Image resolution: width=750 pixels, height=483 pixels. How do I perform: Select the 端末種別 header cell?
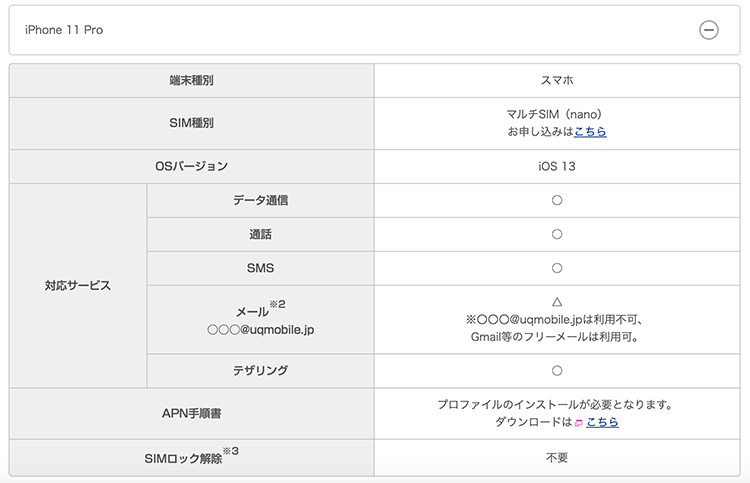click(191, 80)
